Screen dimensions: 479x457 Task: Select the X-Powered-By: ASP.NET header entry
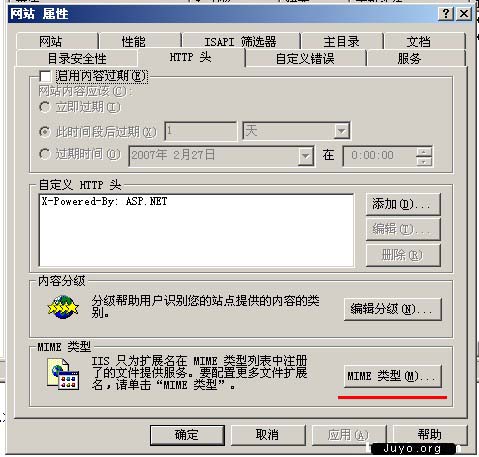(x=104, y=201)
